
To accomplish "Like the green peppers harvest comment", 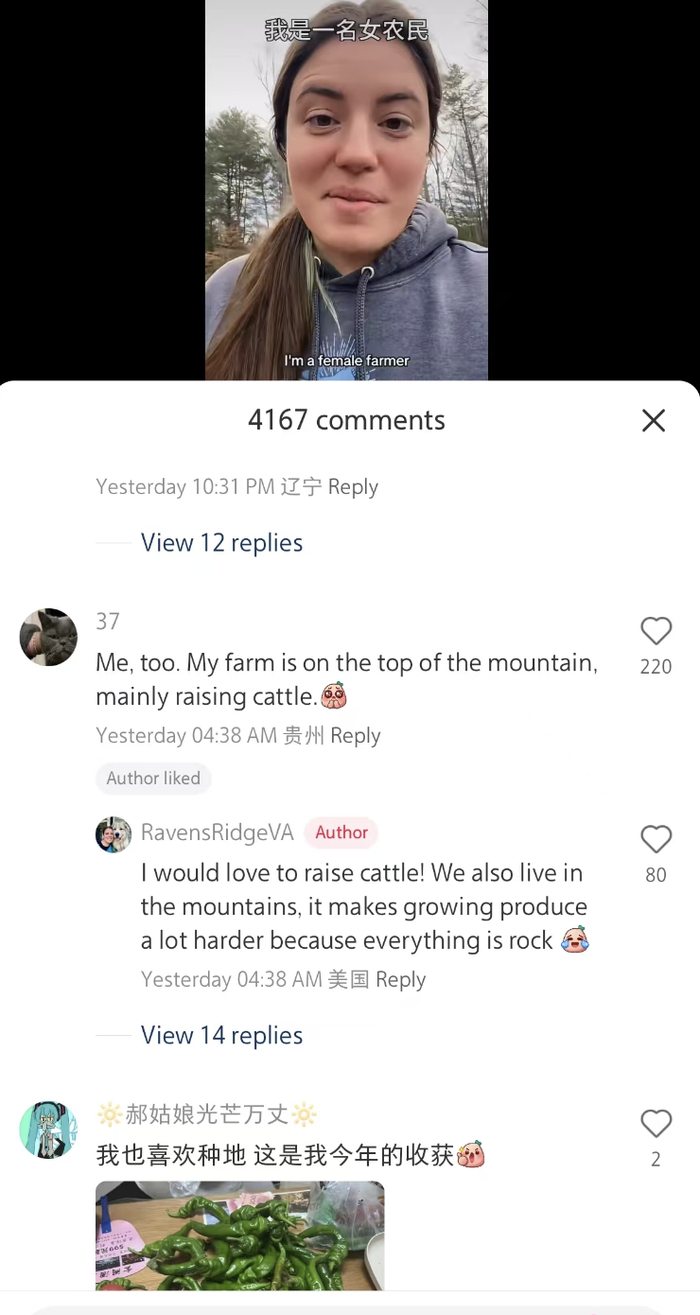I will point(656,1125).
